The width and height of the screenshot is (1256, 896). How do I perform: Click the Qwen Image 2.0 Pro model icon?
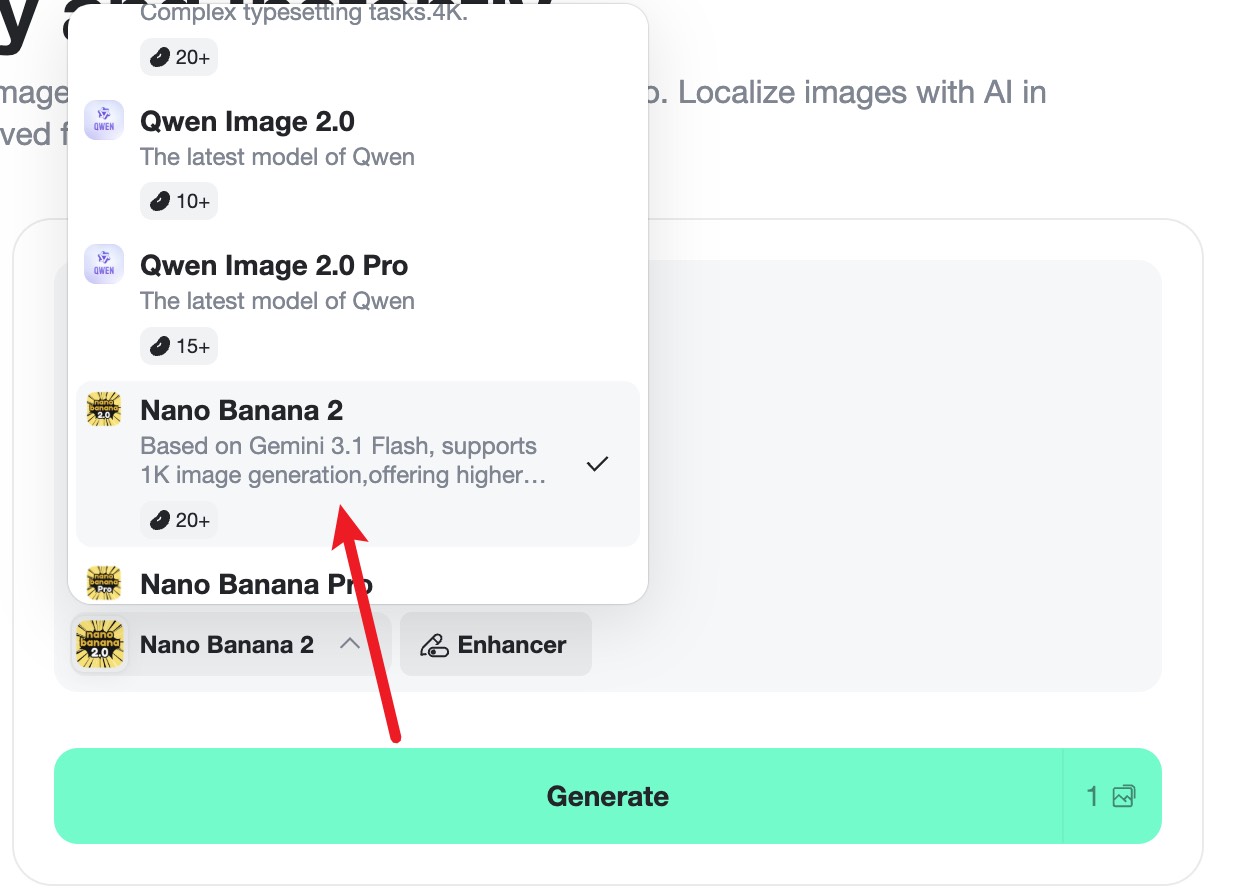click(x=103, y=264)
